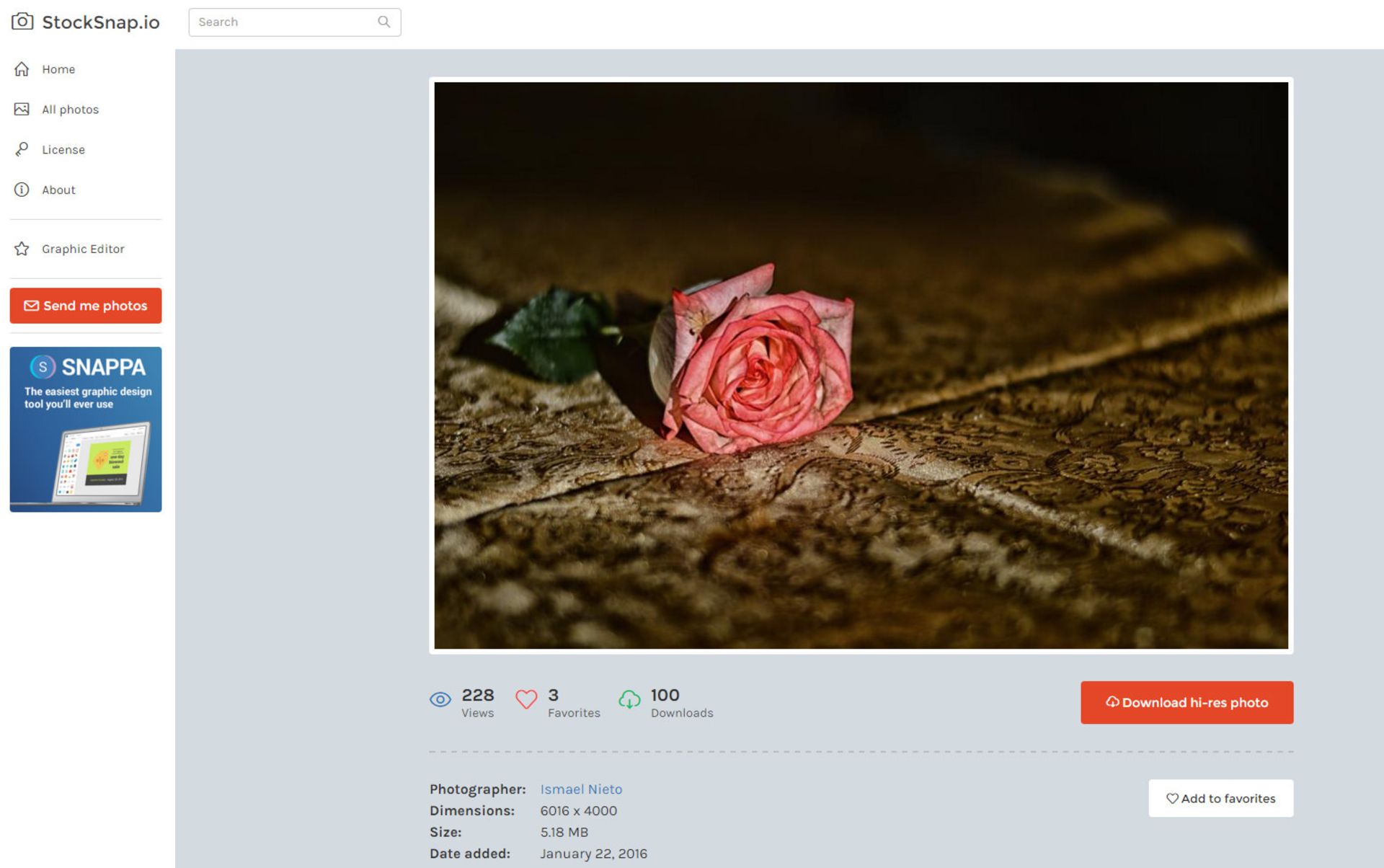1384x868 pixels.
Task: Select the Home menu entry
Action: 58,69
